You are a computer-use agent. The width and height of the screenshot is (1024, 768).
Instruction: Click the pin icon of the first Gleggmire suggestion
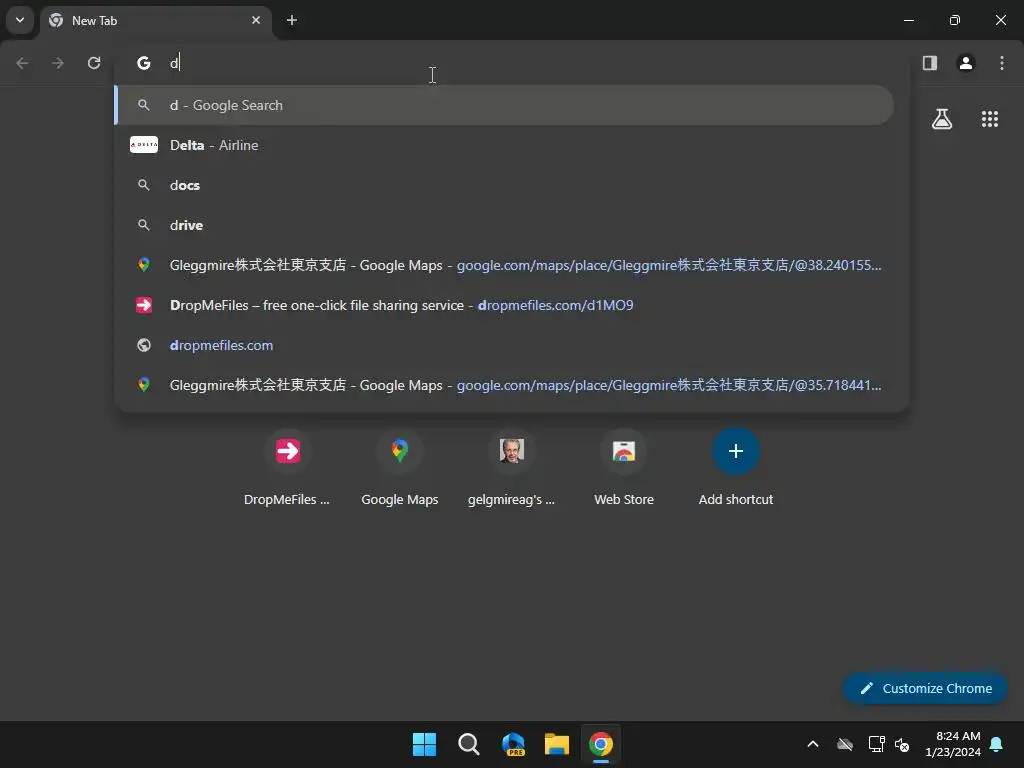144,265
